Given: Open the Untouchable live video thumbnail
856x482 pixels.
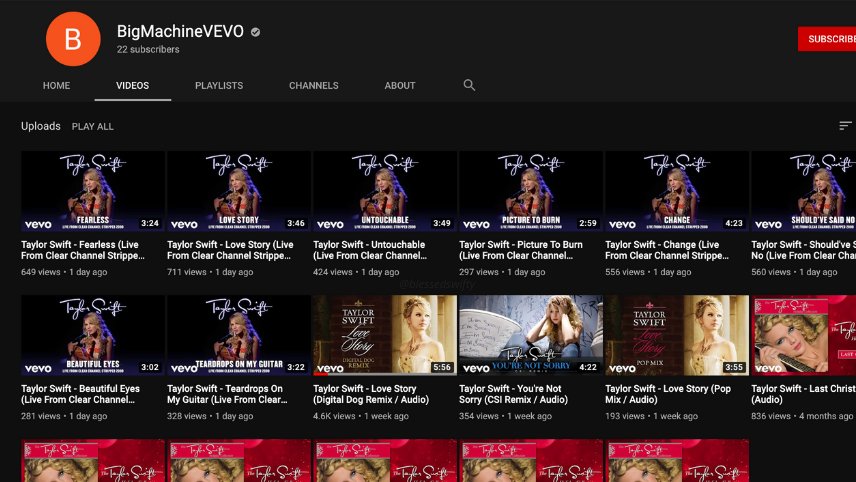Looking at the screenshot, I should 385,191.
